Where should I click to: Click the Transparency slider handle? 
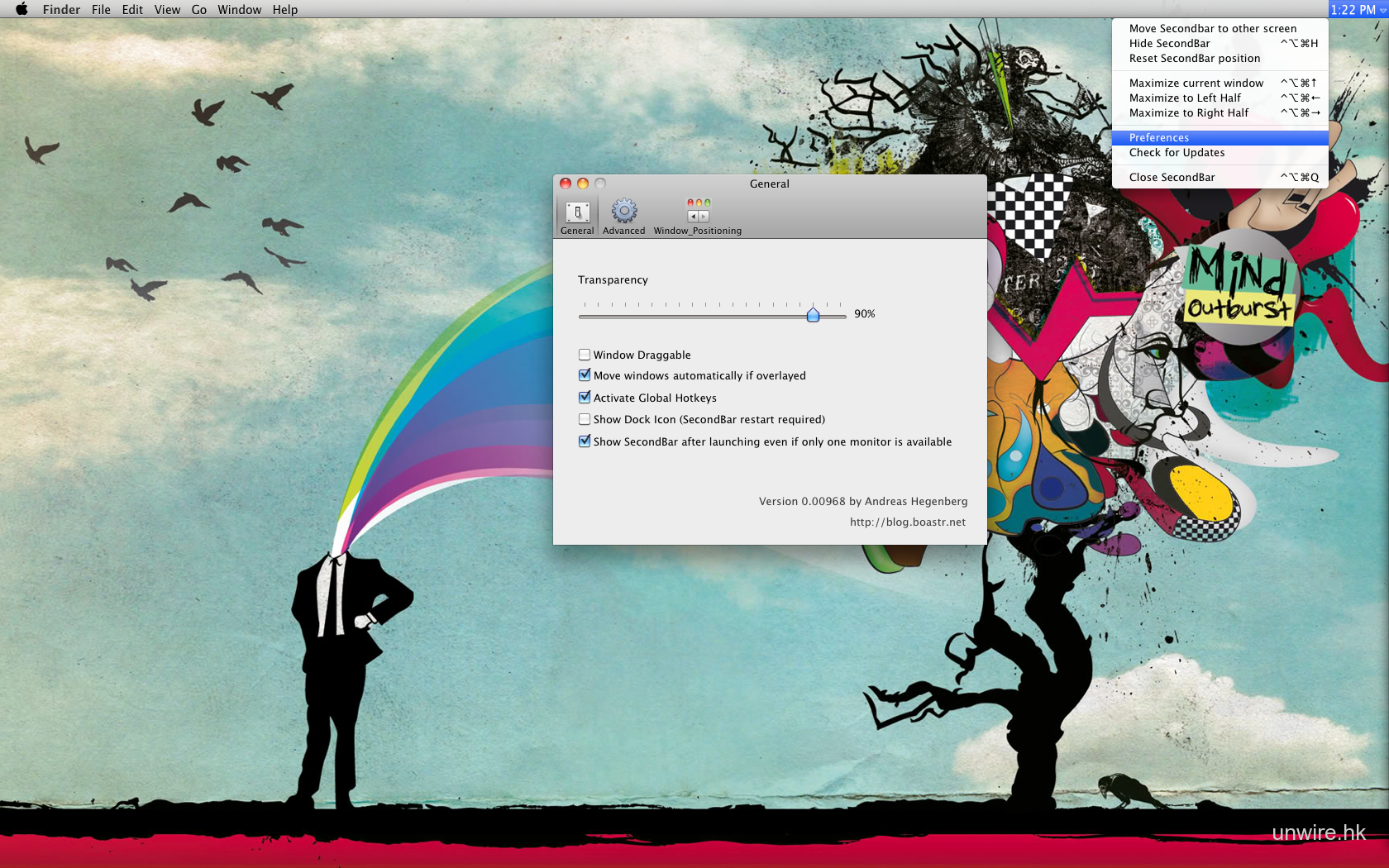click(813, 314)
